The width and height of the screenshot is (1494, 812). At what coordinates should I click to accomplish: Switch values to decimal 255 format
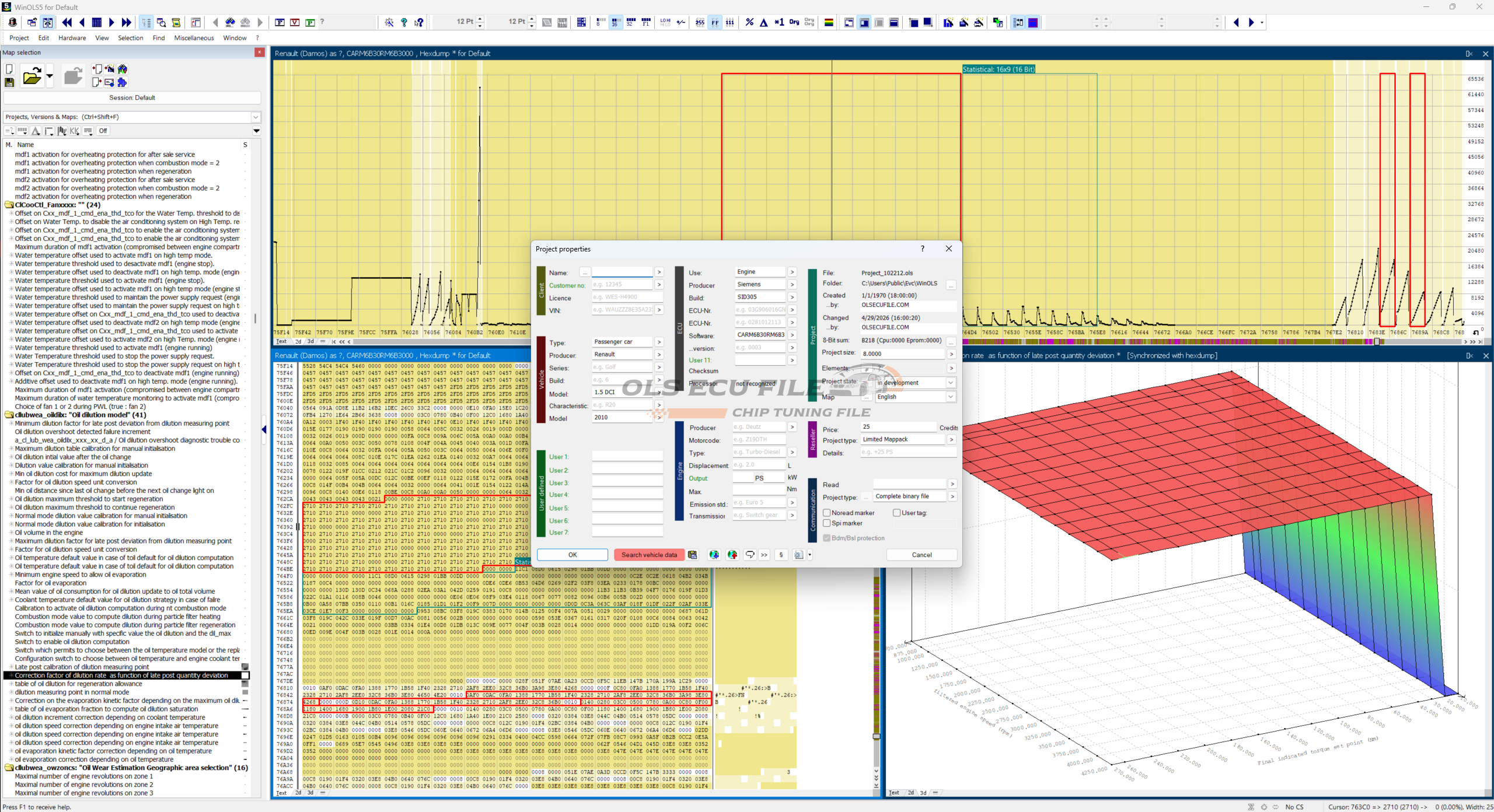point(700,22)
